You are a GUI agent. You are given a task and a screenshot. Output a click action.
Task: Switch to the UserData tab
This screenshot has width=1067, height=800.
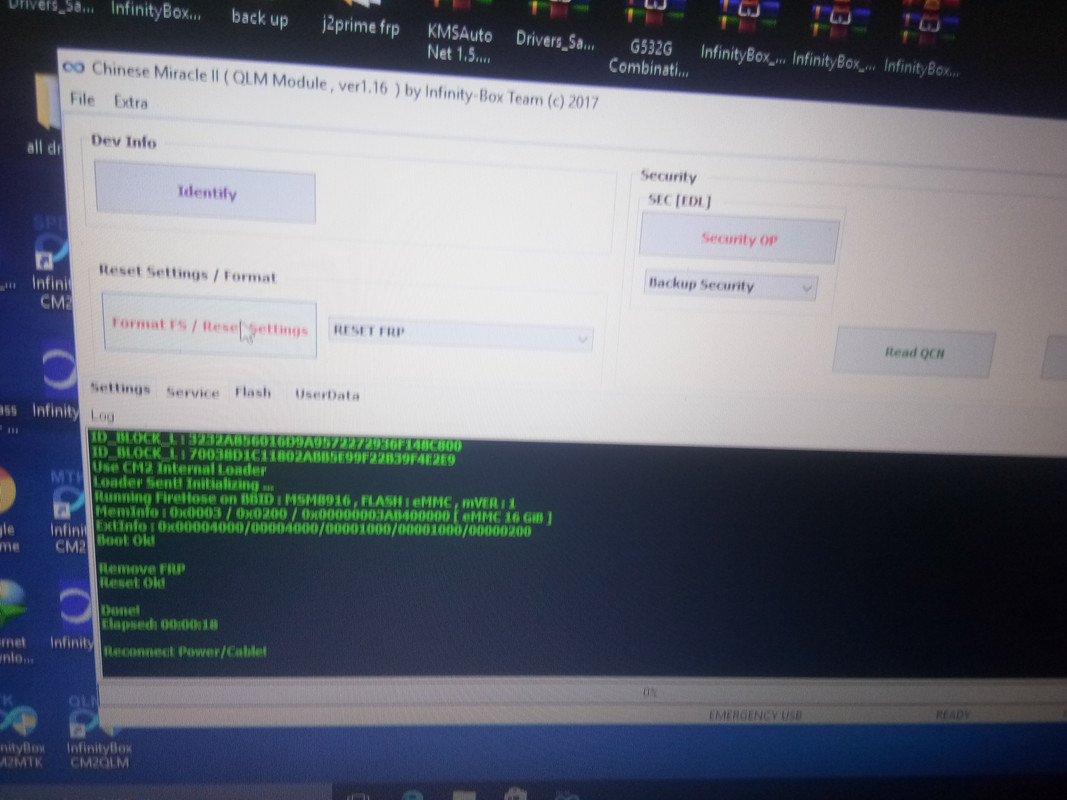click(327, 395)
